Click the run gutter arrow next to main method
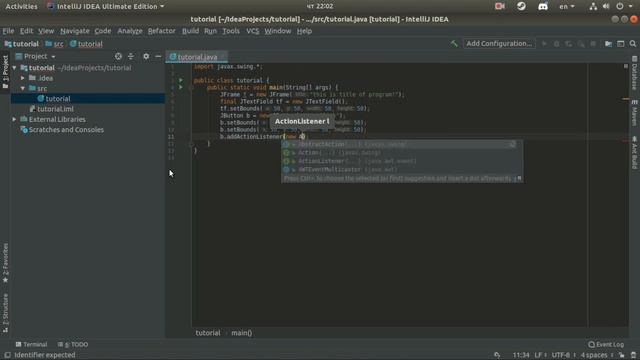 click(181, 87)
